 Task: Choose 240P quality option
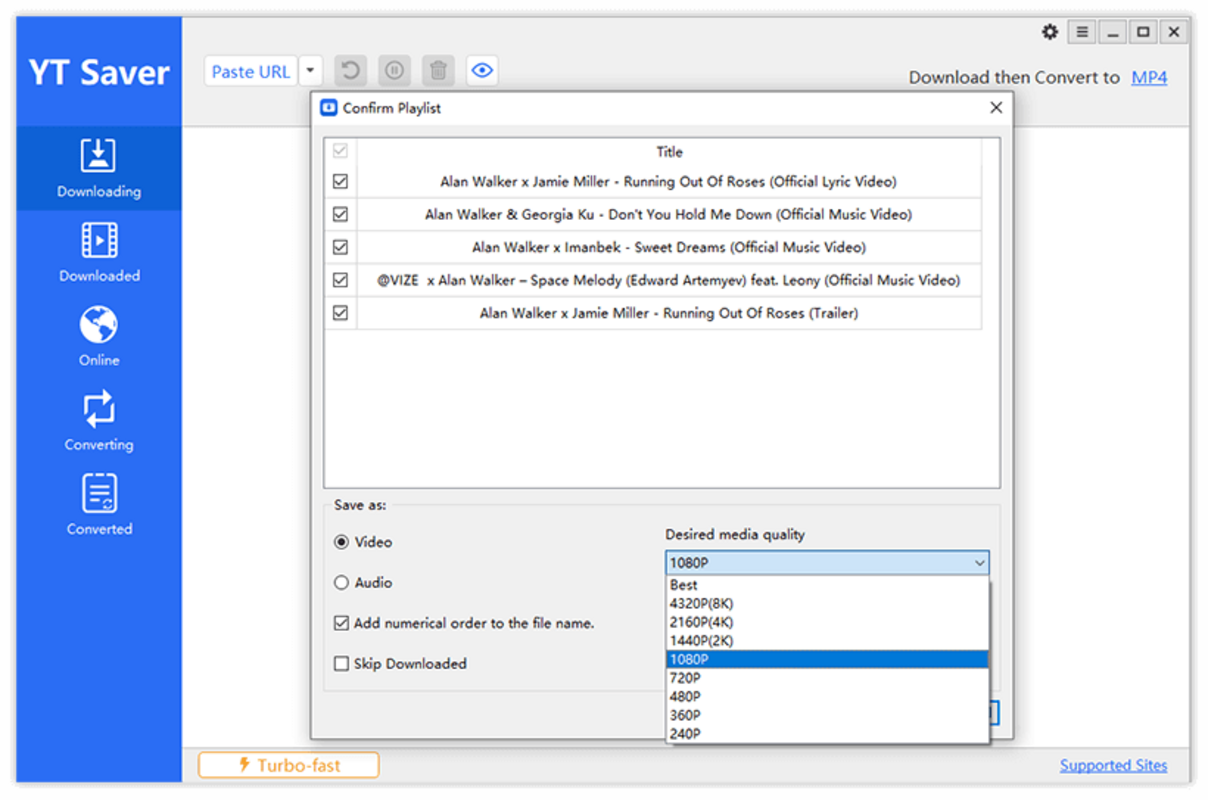point(827,733)
